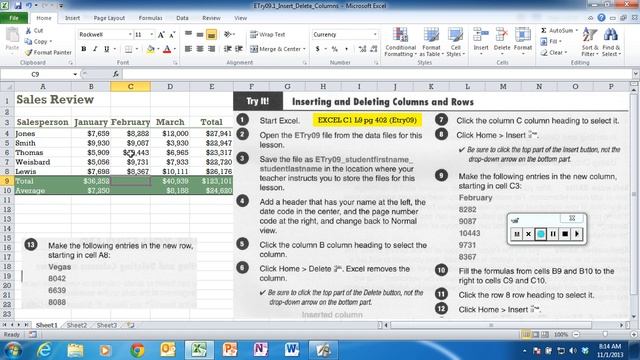Click the Accounting dollar sign format
640x360 pixels.
318,49
